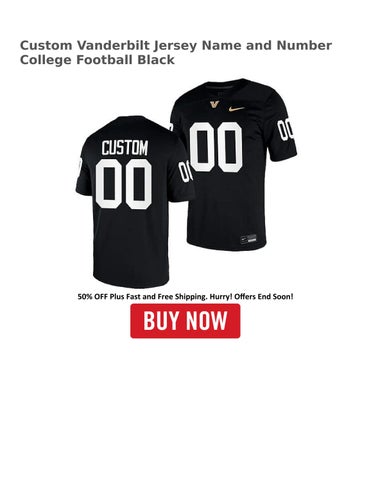This screenshot has height=480, width=371.
Task: Click the red BUY NOW button
Action: tap(185, 321)
